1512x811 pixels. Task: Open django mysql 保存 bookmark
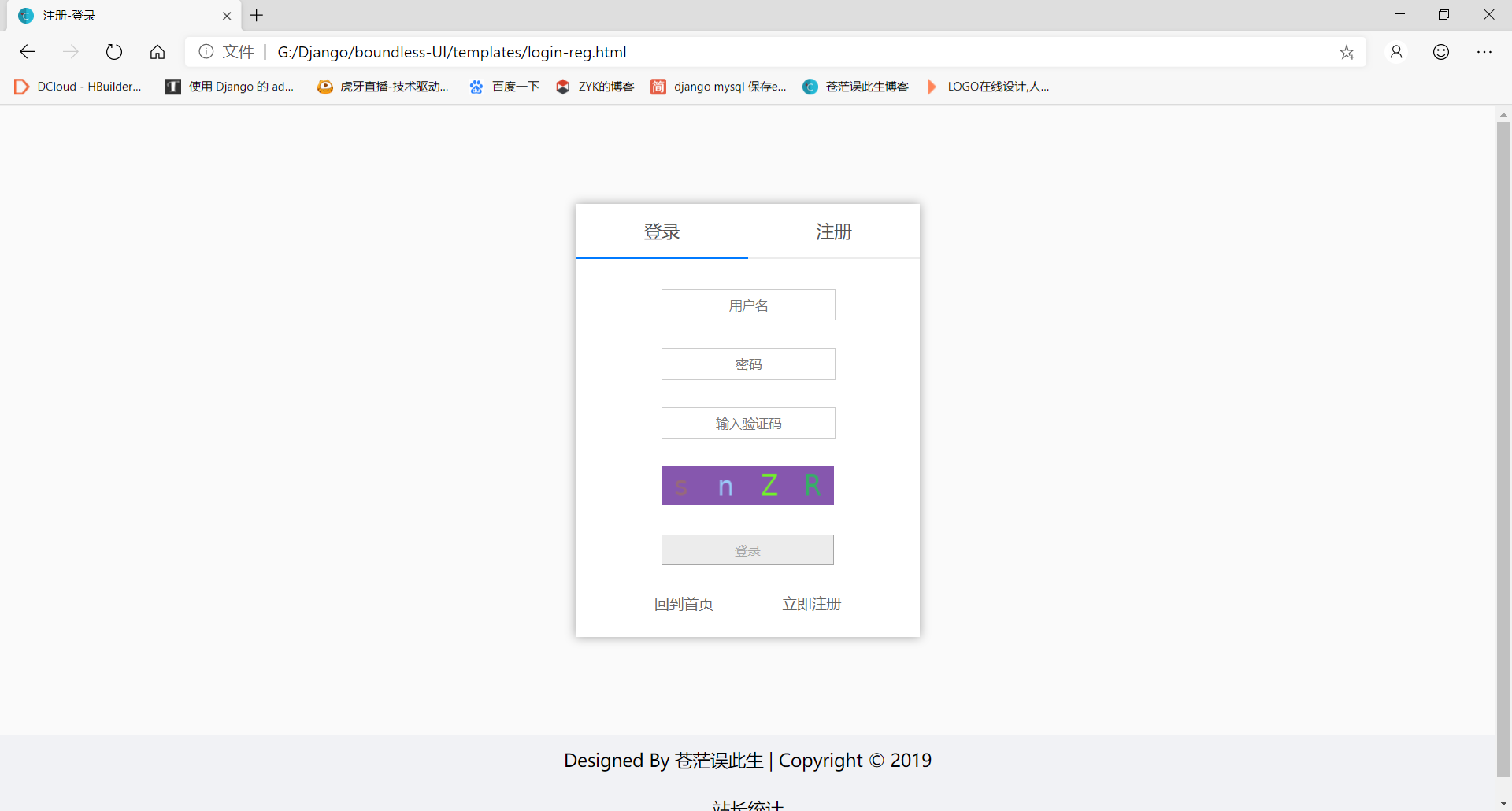click(718, 87)
